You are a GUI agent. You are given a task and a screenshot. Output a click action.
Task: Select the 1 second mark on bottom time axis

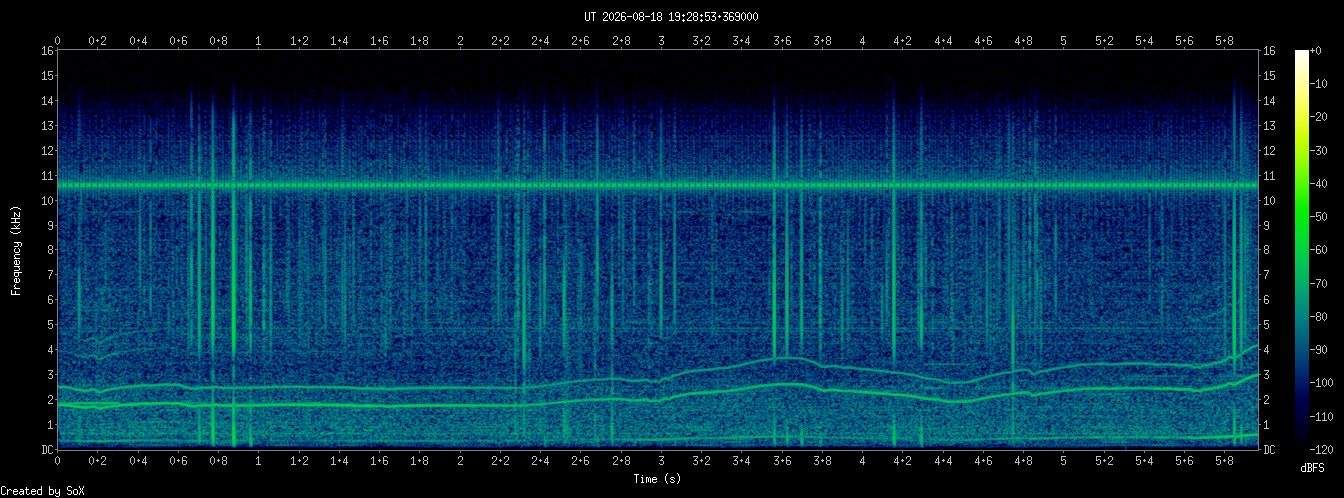coord(259,461)
